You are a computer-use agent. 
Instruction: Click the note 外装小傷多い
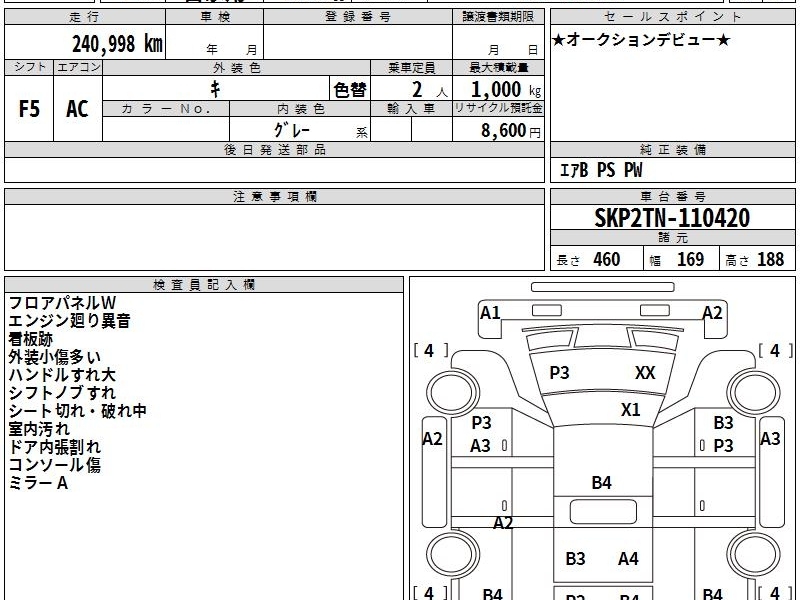(x=55, y=357)
